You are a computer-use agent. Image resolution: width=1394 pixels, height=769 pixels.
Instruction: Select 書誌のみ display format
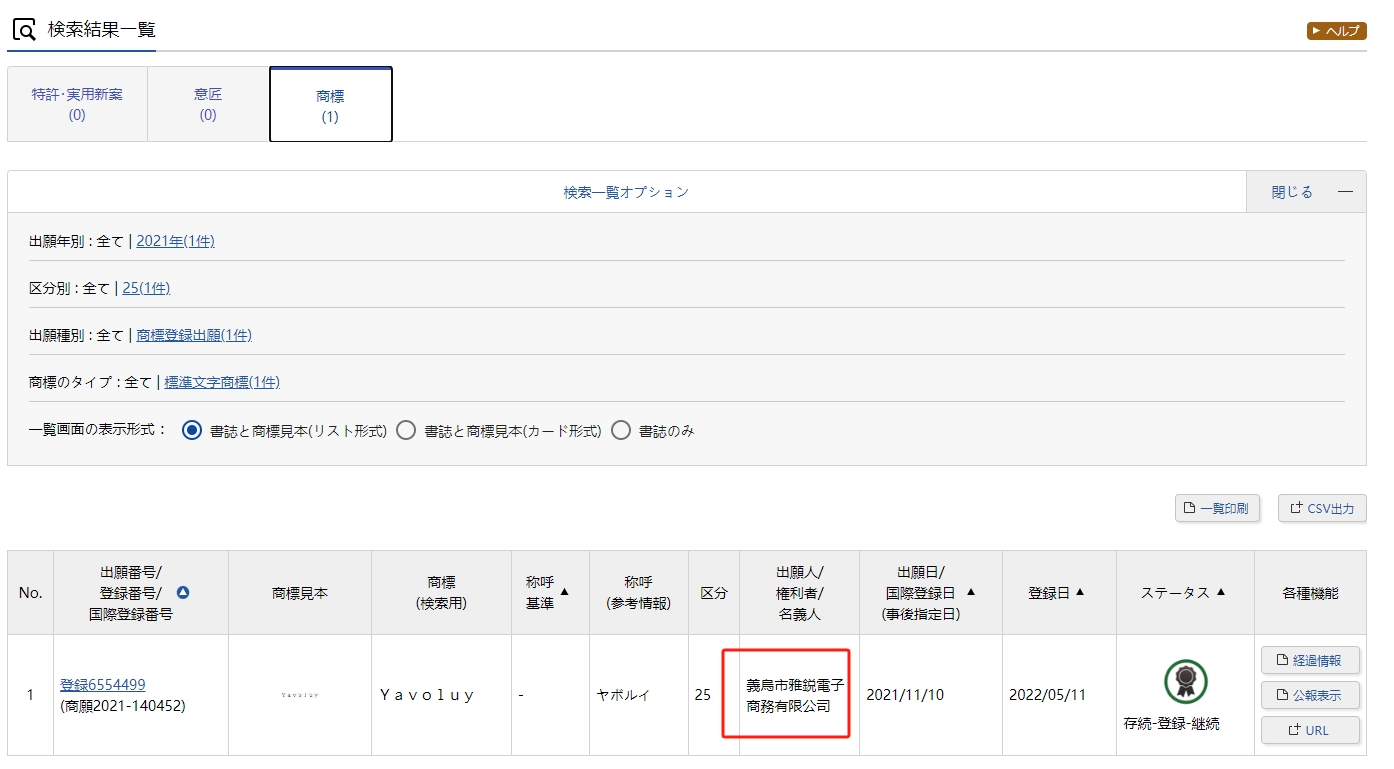(621, 431)
